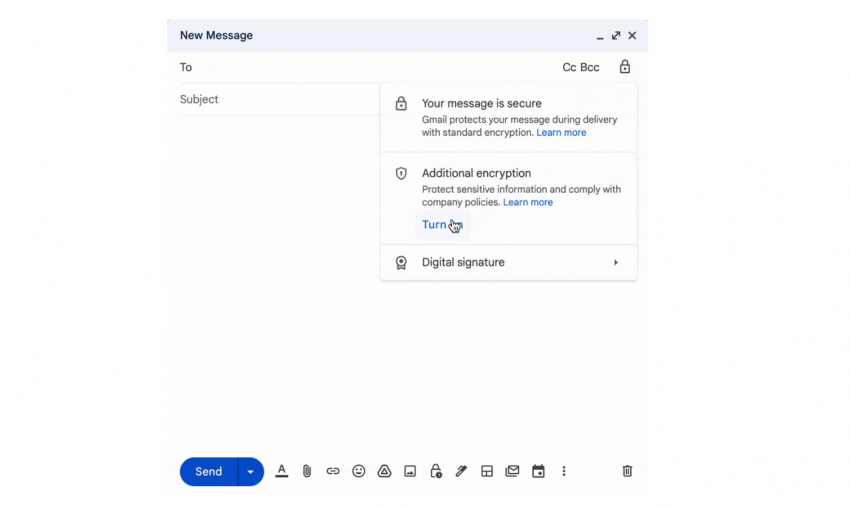Insert signature using the pen icon
The height and width of the screenshot is (508, 850).
coord(461,471)
